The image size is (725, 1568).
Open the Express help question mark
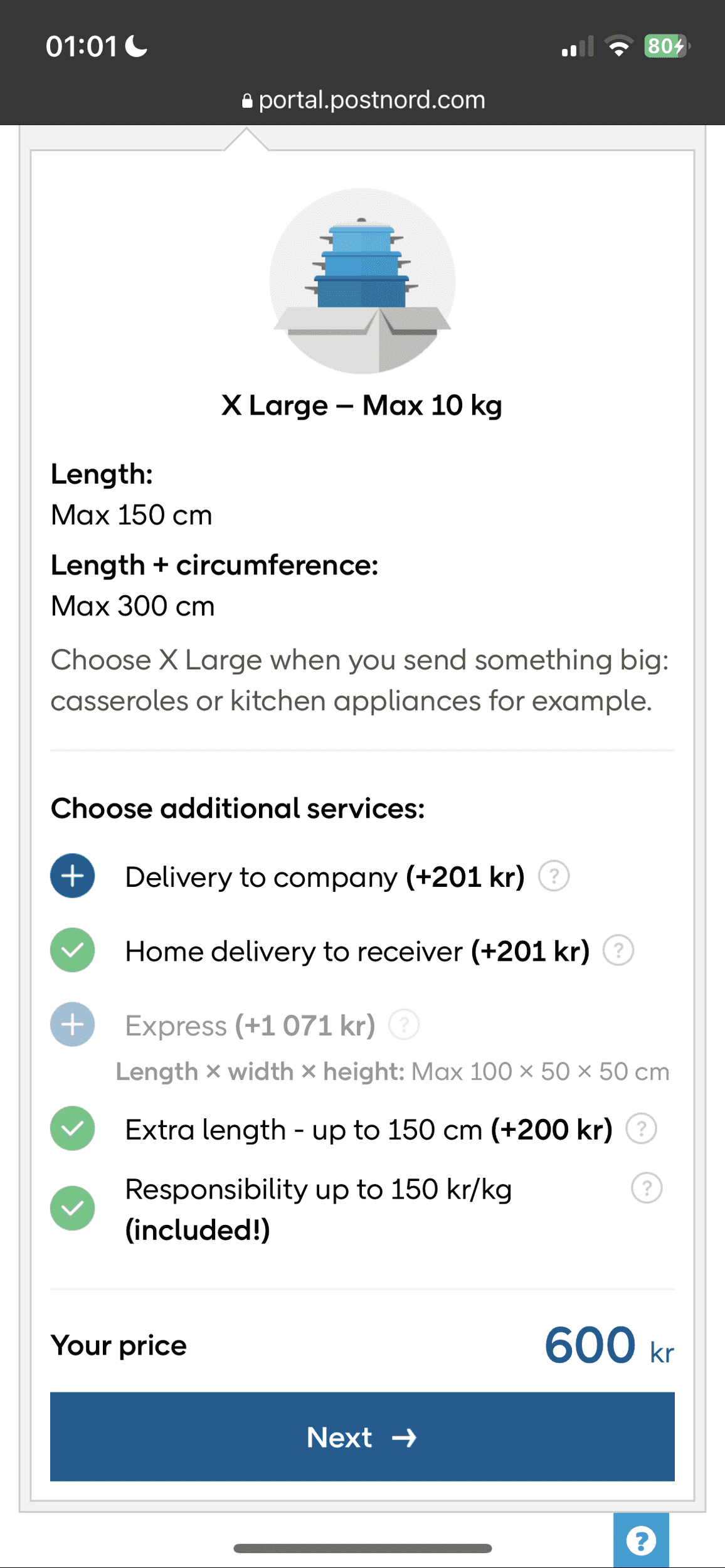pyautogui.click(x=404, y=1024)
